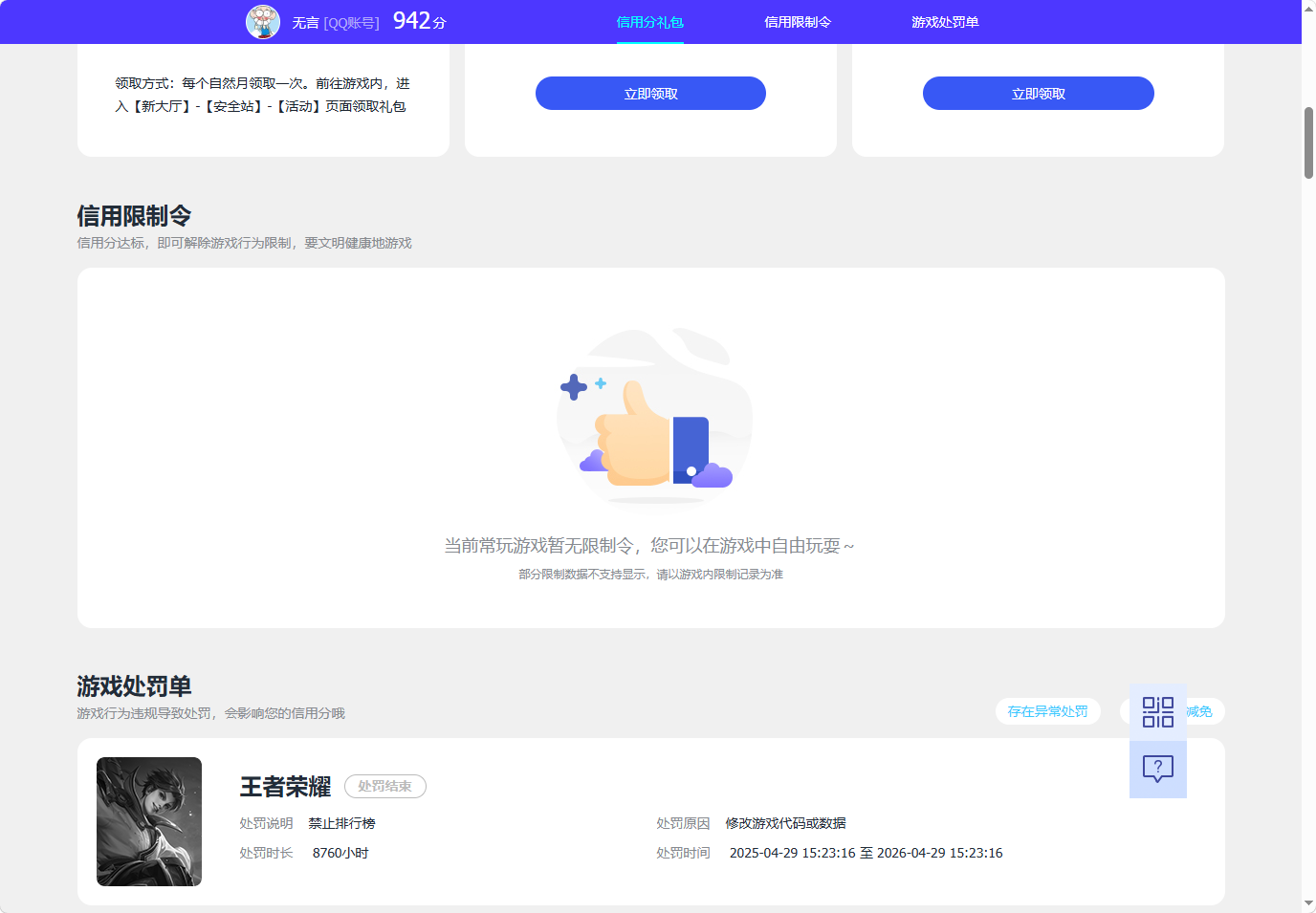Image resolution: width=1316 pixels, height=913 pixels.
Task: Switch to 信用分礼包 tab
Action: point(650,22)
